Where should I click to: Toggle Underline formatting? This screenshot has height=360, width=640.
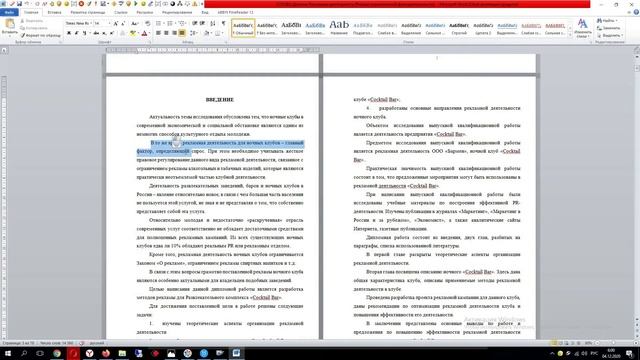click(x=85, y=33)
